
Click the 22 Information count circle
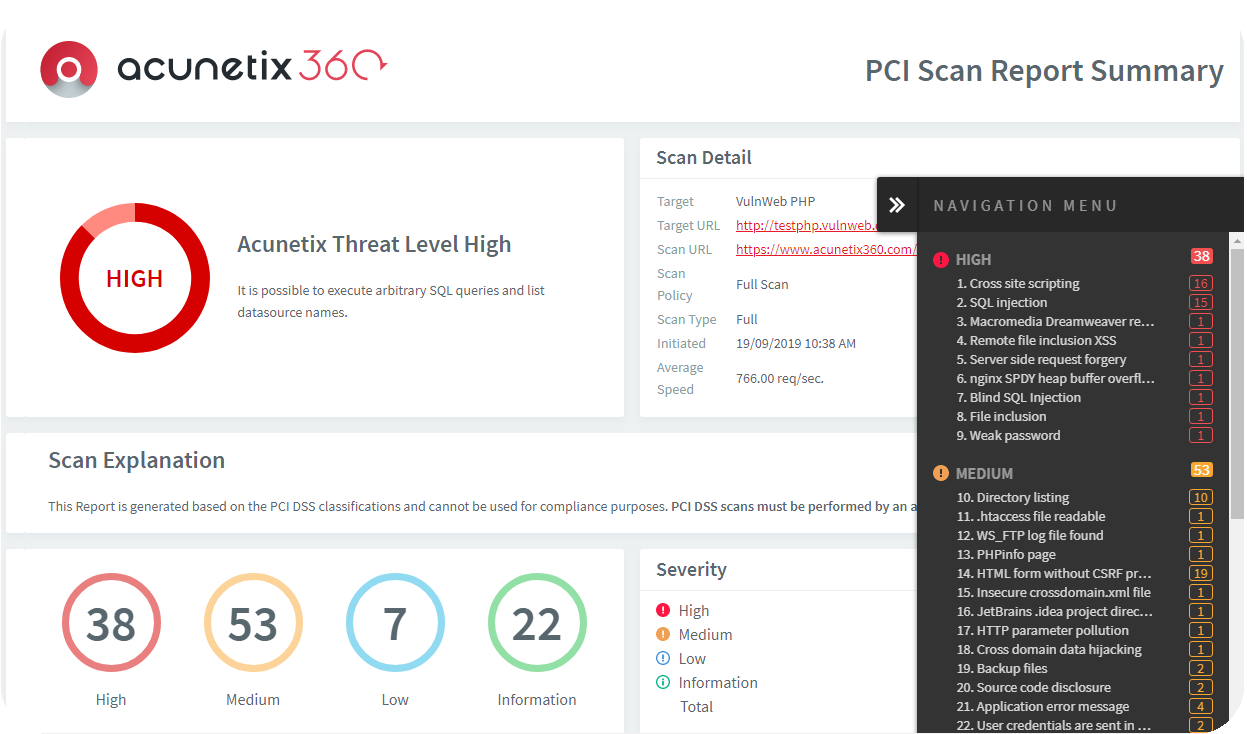coord(537,623)
